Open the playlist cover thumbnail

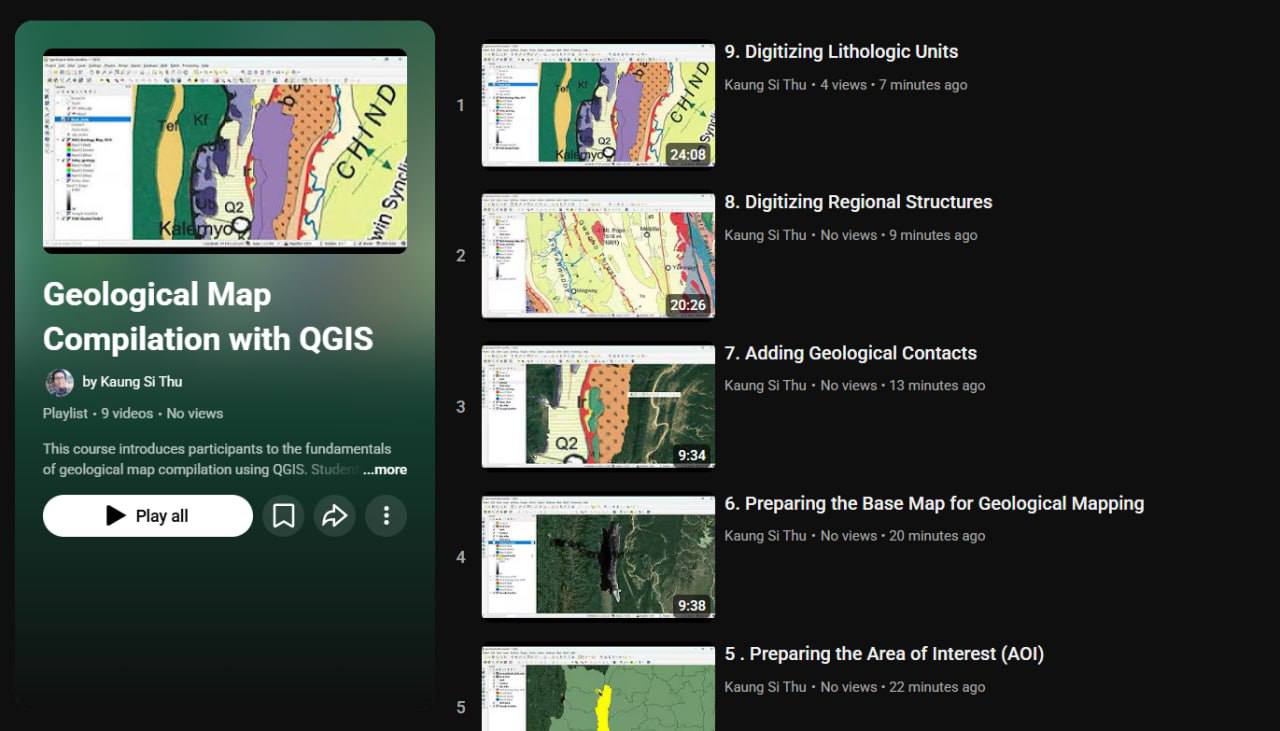(x=225, y=151)
